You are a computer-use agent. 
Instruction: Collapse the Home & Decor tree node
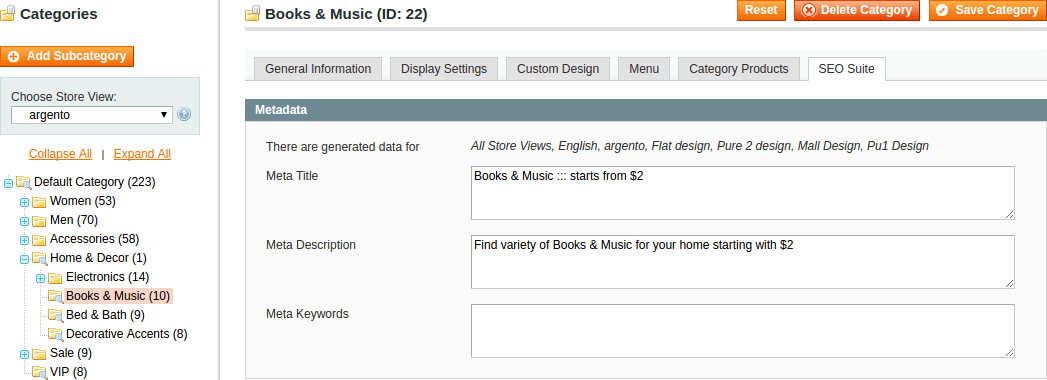tap(25, 258)
